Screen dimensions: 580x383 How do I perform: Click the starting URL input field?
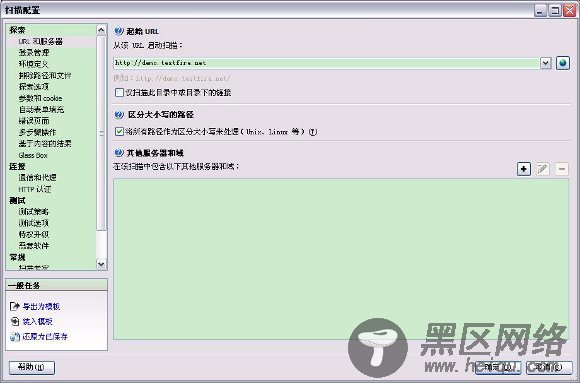(326, 63)
